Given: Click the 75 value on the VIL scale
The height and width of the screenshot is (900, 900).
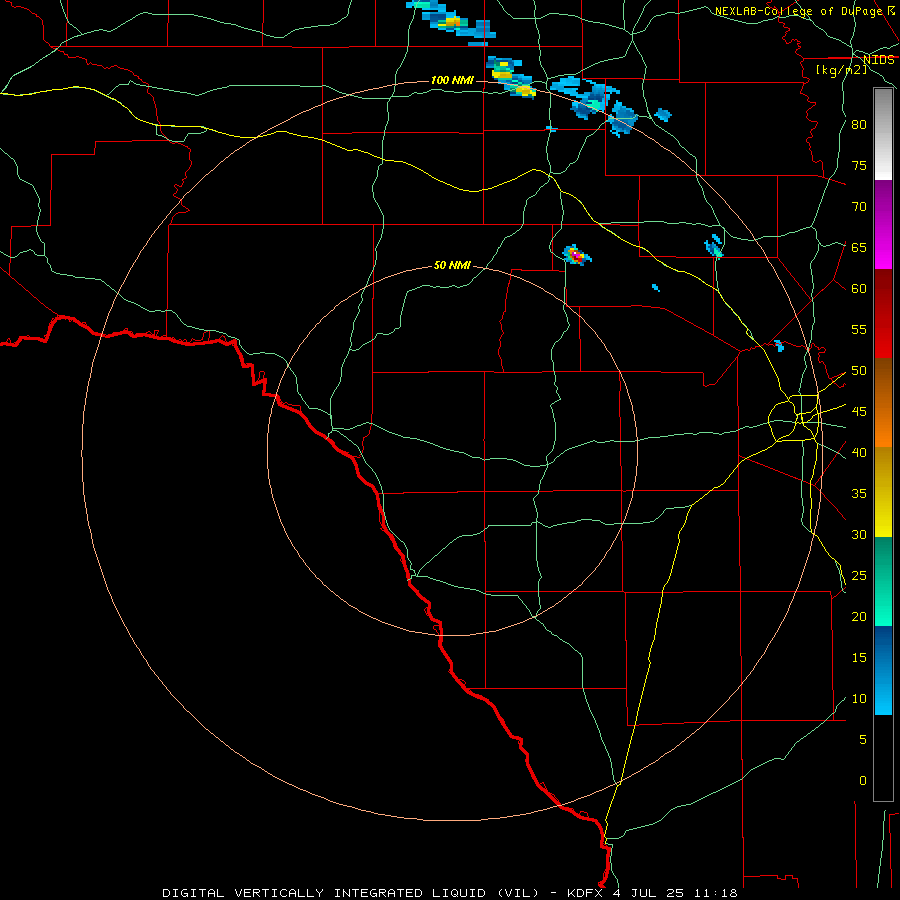Looking at the screenshot, I should click(x=859, y=165).
